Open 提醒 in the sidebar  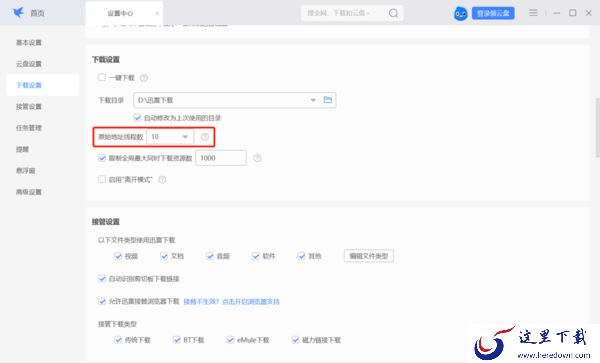(x=22, y=149)
